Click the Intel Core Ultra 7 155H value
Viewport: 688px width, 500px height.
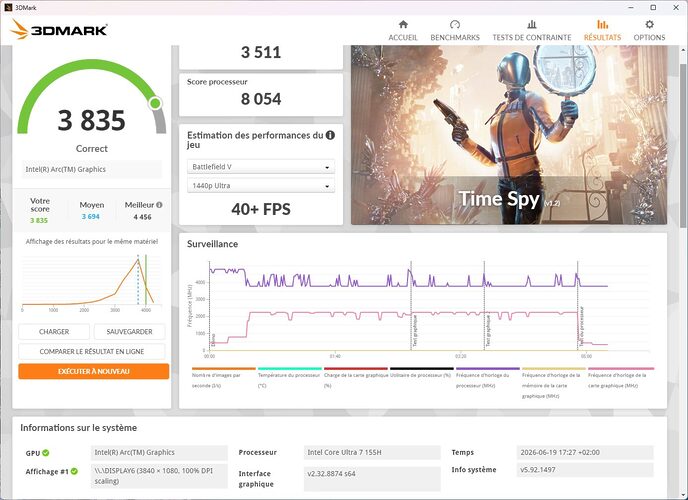[x=372, y=452]
